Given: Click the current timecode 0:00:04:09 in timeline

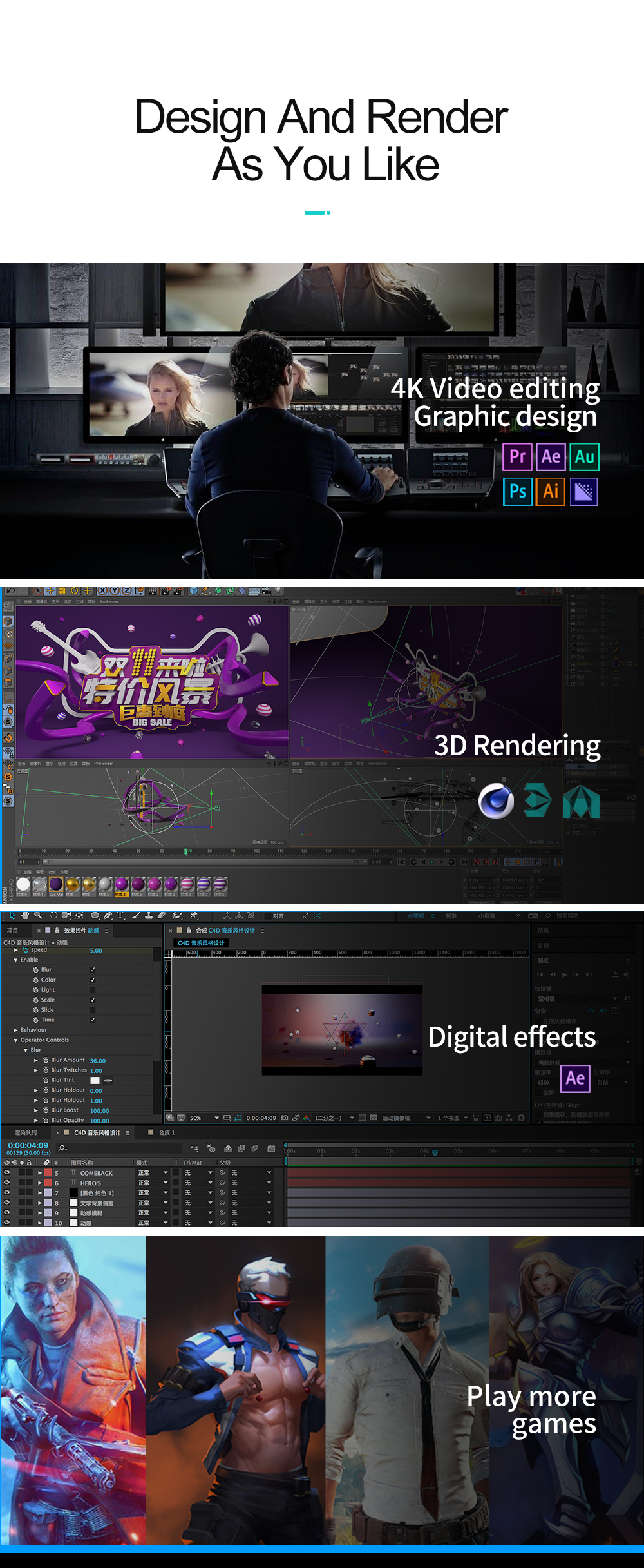Looking at the screenshot, I should pyautogui.click(x=28, y=1145).
